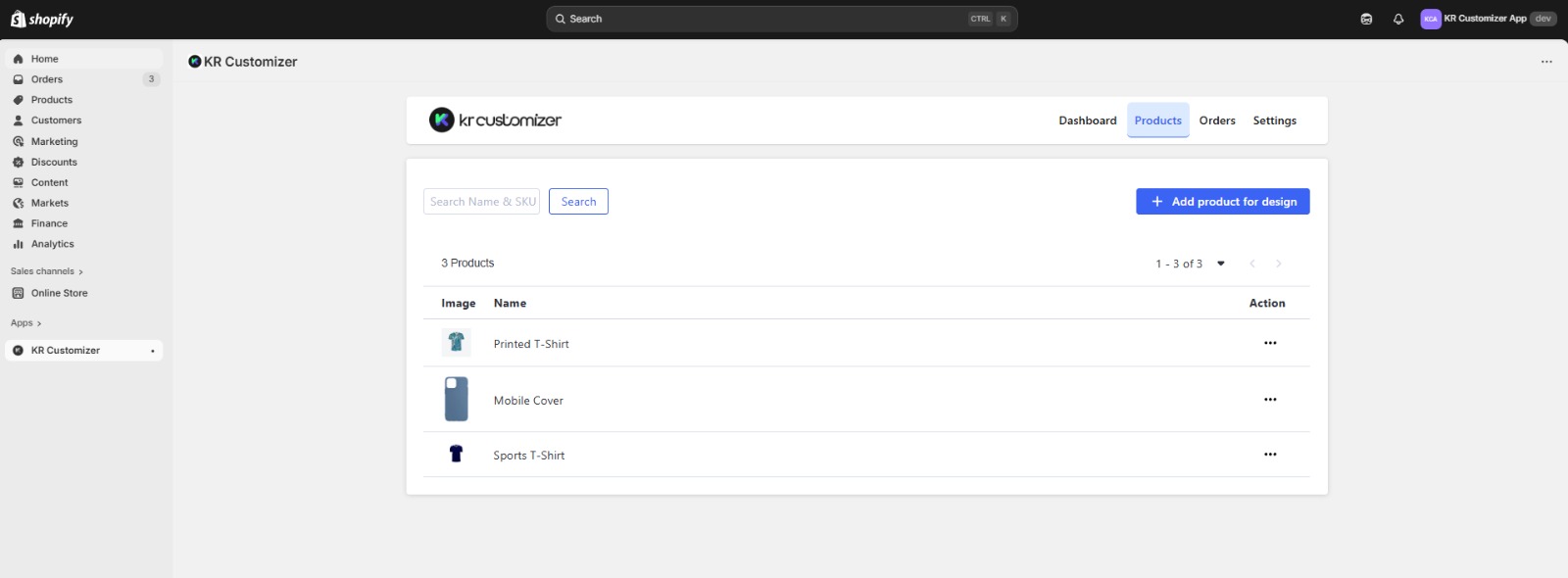Screen dimensions: 1568x578
Task: Click the Mobile Cover name
Action: (528, 401)
